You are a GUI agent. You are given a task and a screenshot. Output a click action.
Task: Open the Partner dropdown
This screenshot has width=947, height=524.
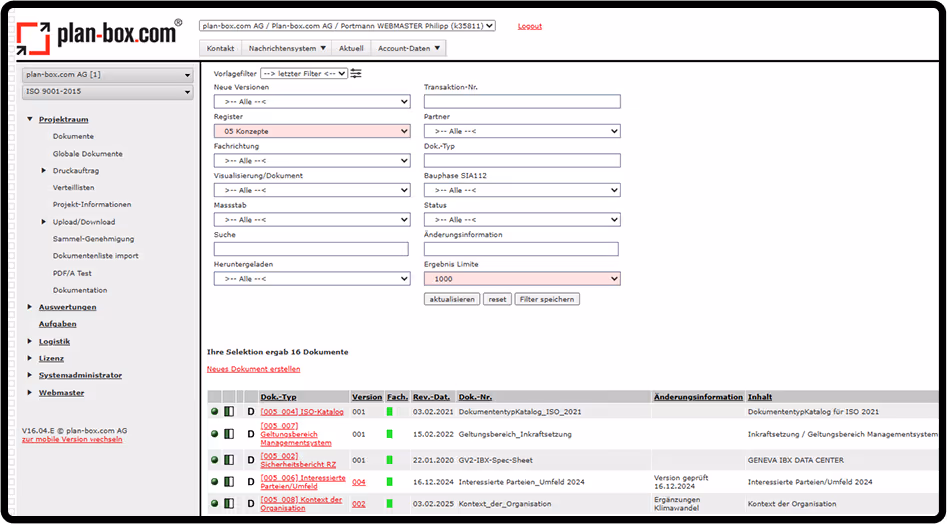(522, 131)
